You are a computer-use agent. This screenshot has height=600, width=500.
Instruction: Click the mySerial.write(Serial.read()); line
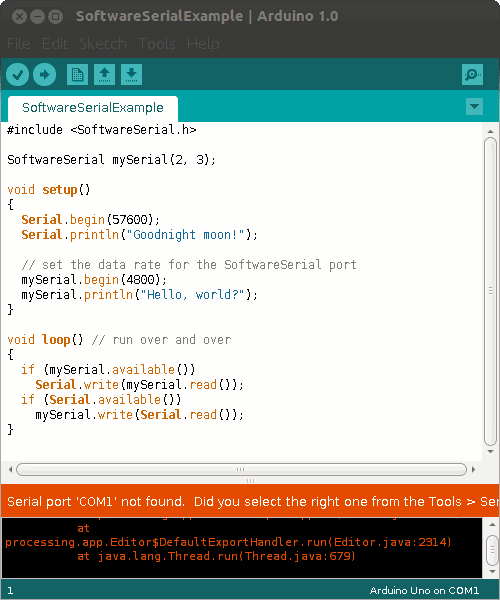click(140, 415)
